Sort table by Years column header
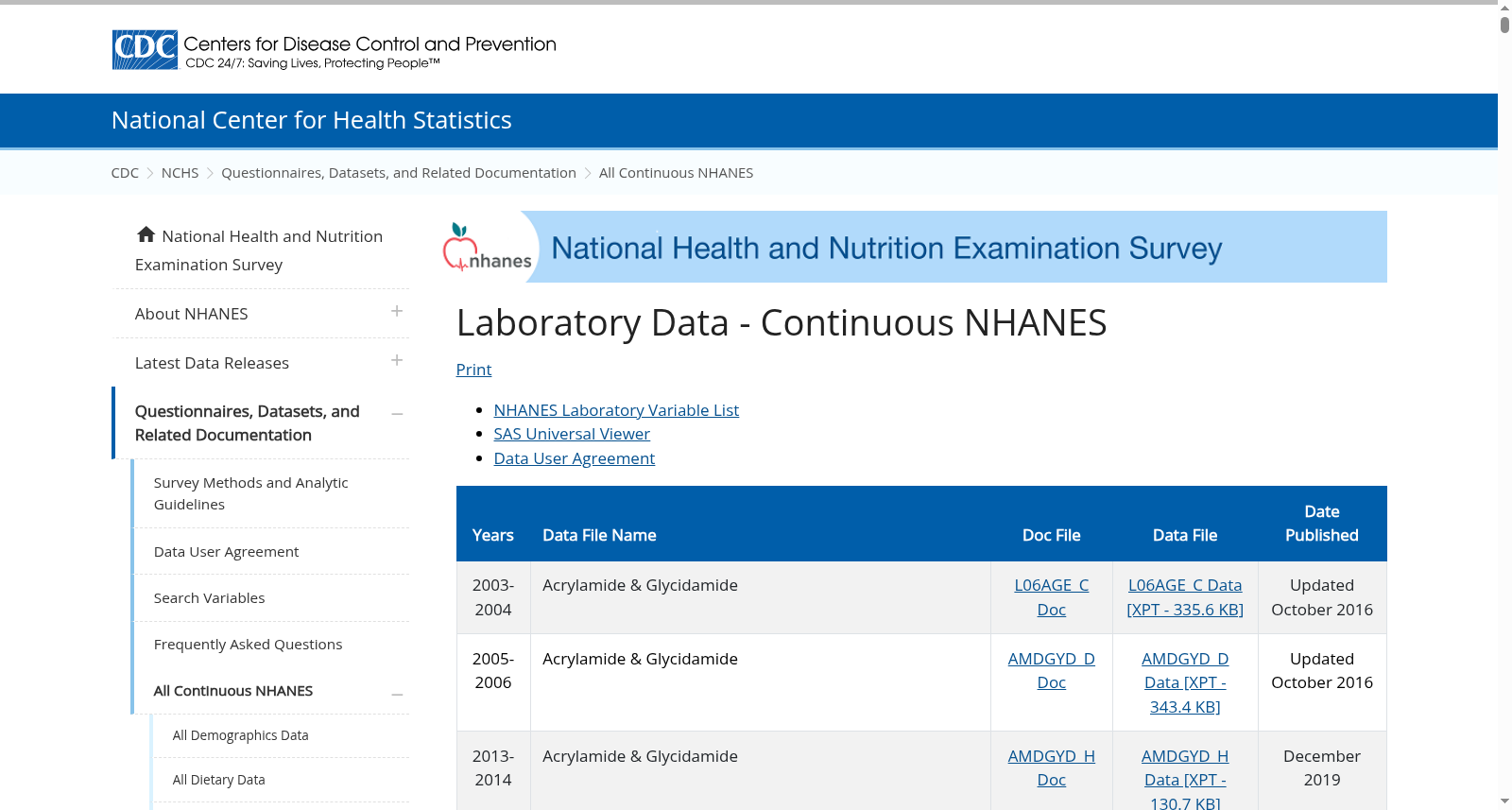 (493, 535)
